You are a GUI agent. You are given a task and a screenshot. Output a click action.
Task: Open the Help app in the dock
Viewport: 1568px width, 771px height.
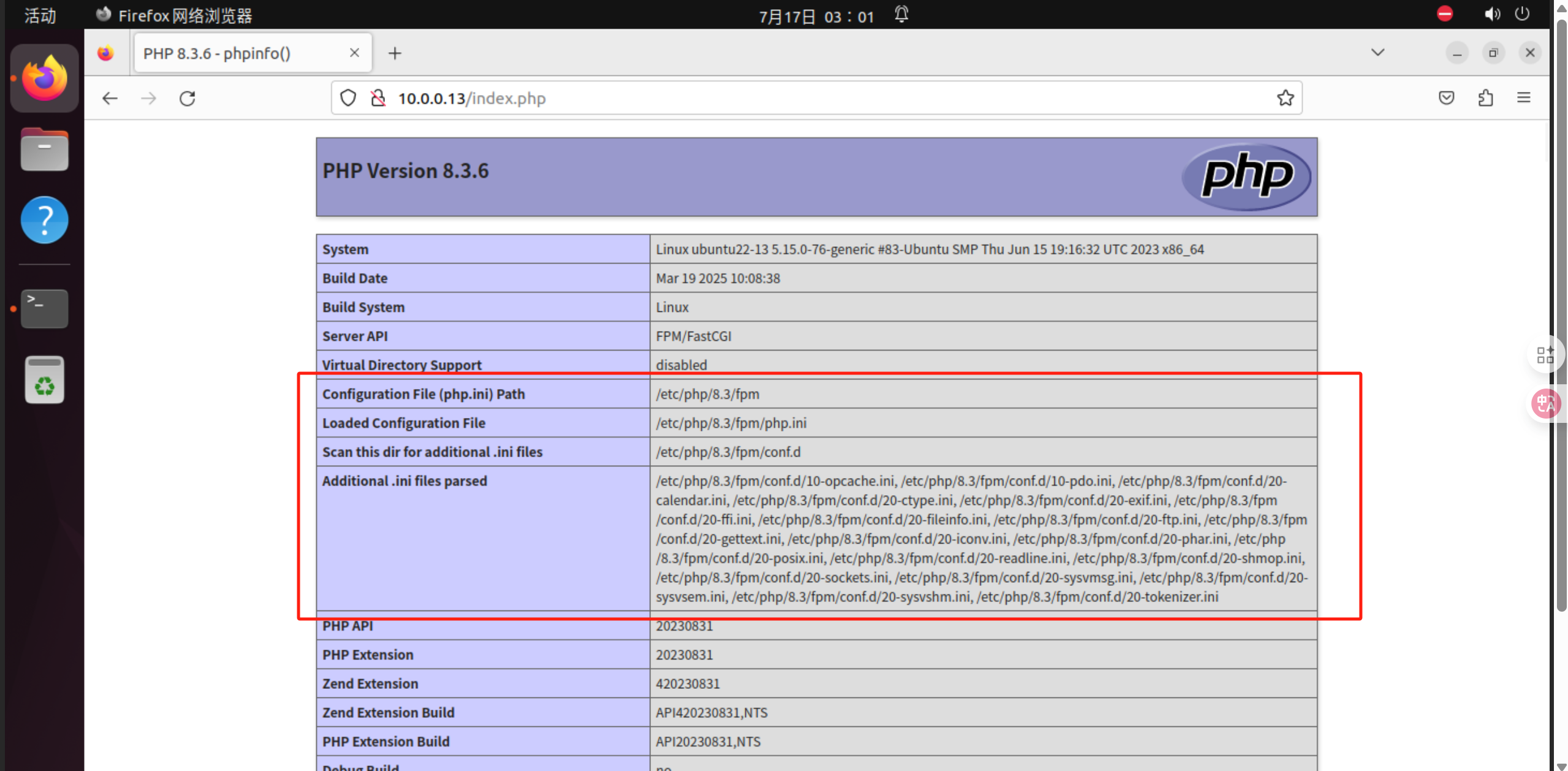pos(44,220)
